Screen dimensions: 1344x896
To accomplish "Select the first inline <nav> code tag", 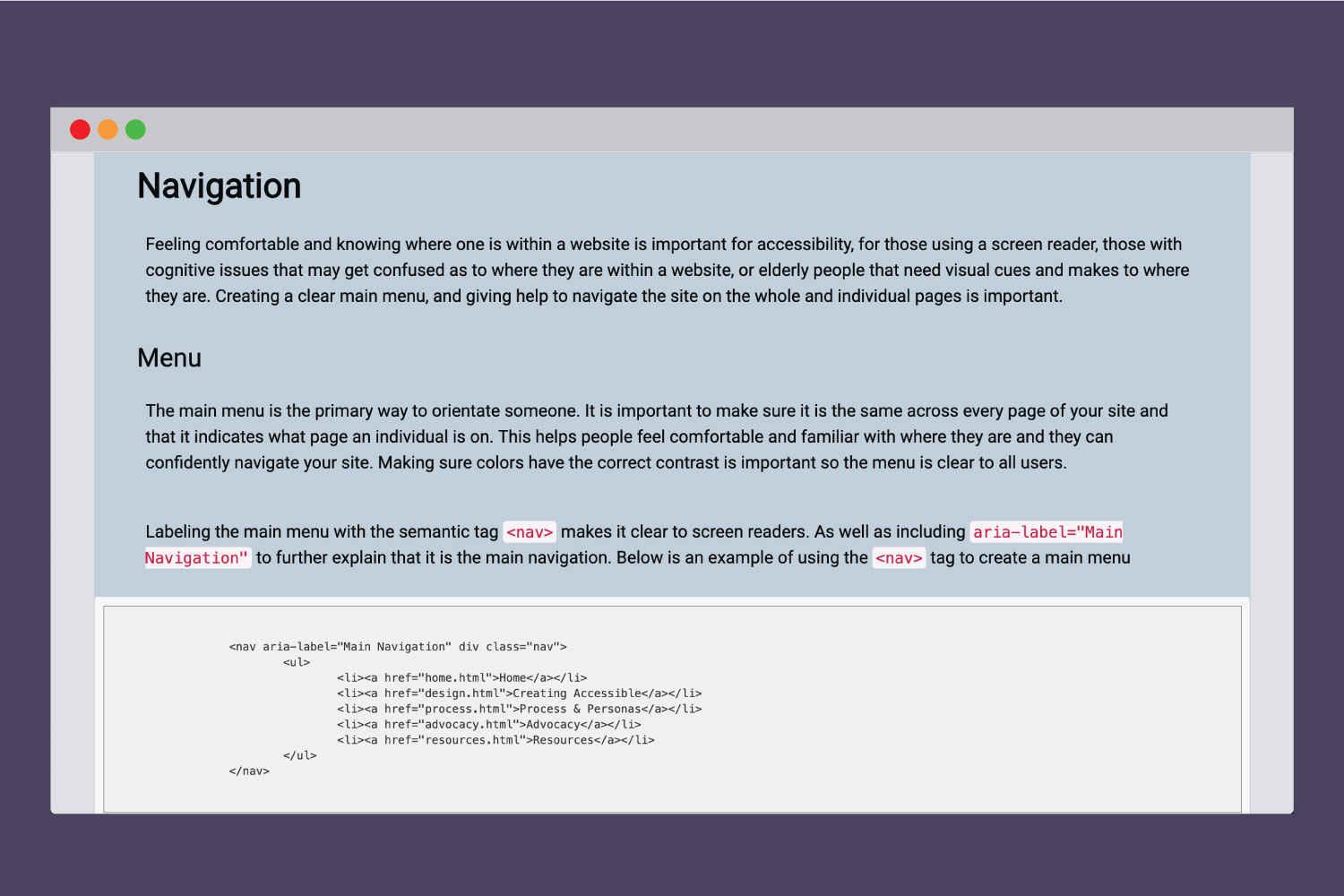I will tap(530, 532).
